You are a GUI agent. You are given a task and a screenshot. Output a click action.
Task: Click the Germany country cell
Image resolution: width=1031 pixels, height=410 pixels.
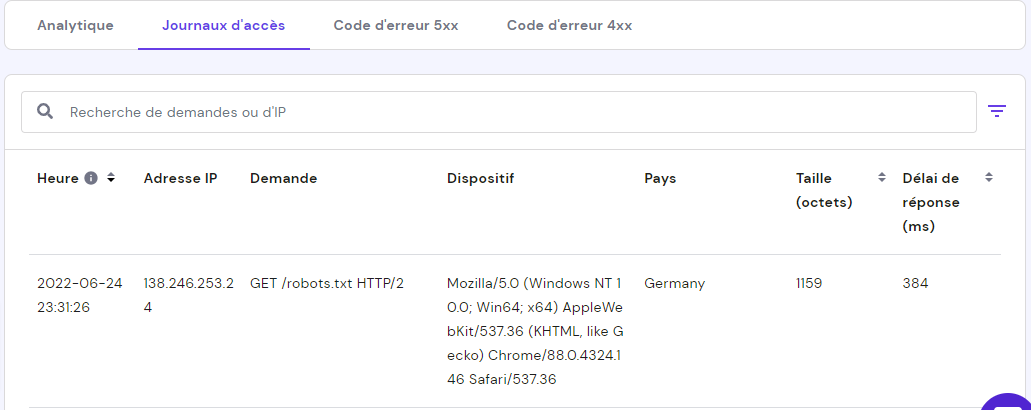tap(675, 283)
